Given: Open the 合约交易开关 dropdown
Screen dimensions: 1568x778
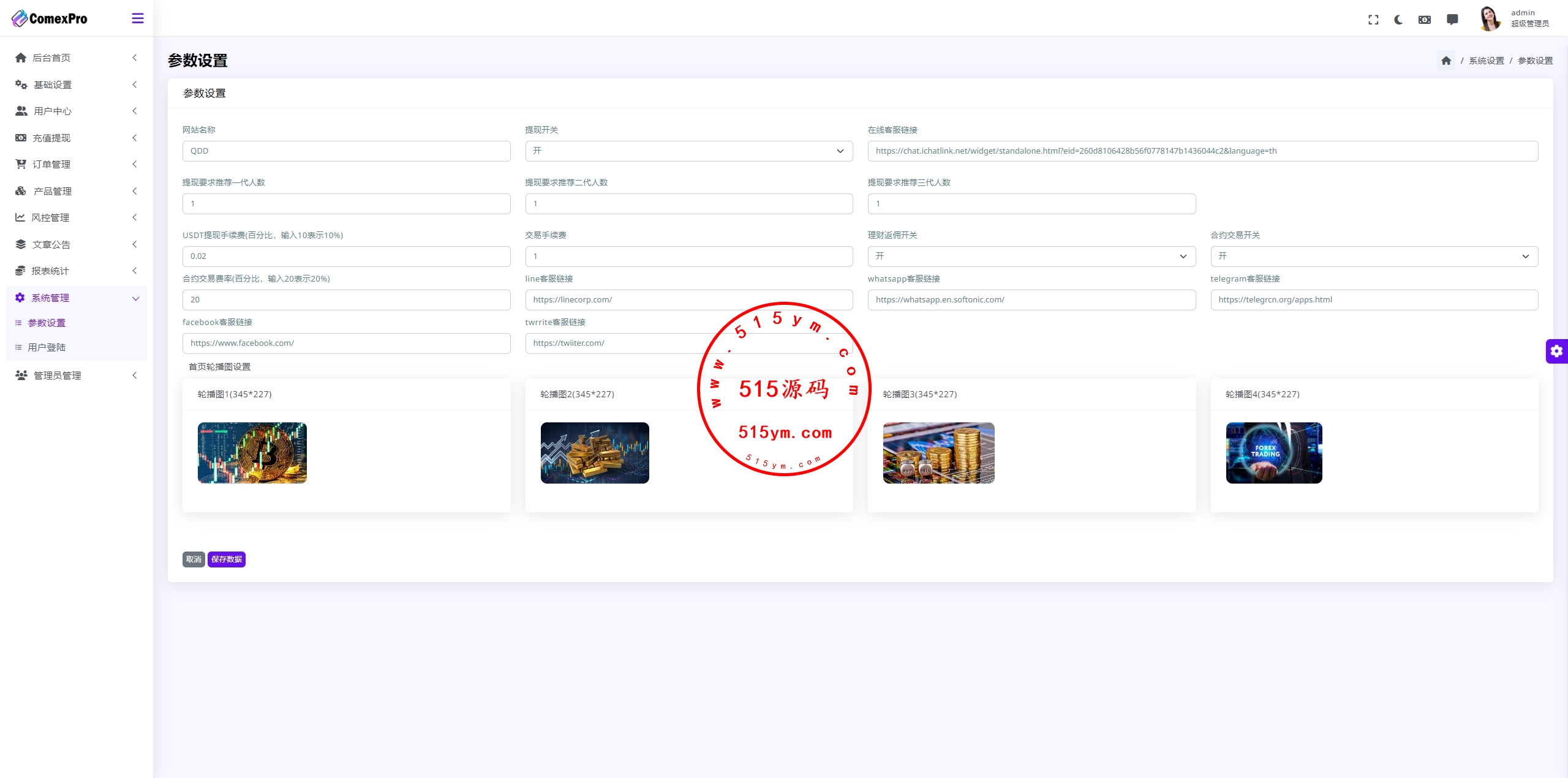Looking at the screenshot, I should tap(1374, 256).
